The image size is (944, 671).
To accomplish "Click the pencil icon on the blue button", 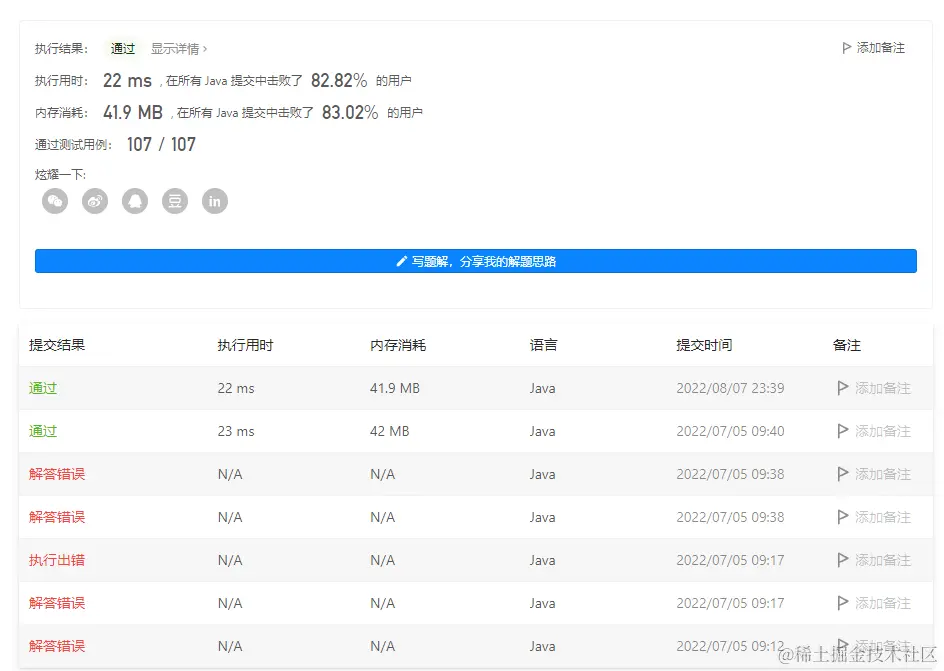I will click(402, 261).
